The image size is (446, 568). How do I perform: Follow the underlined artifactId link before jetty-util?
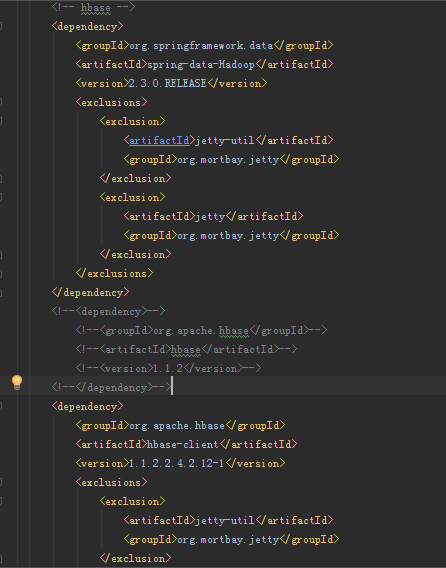pyautogui.click(x=159, y=141)
